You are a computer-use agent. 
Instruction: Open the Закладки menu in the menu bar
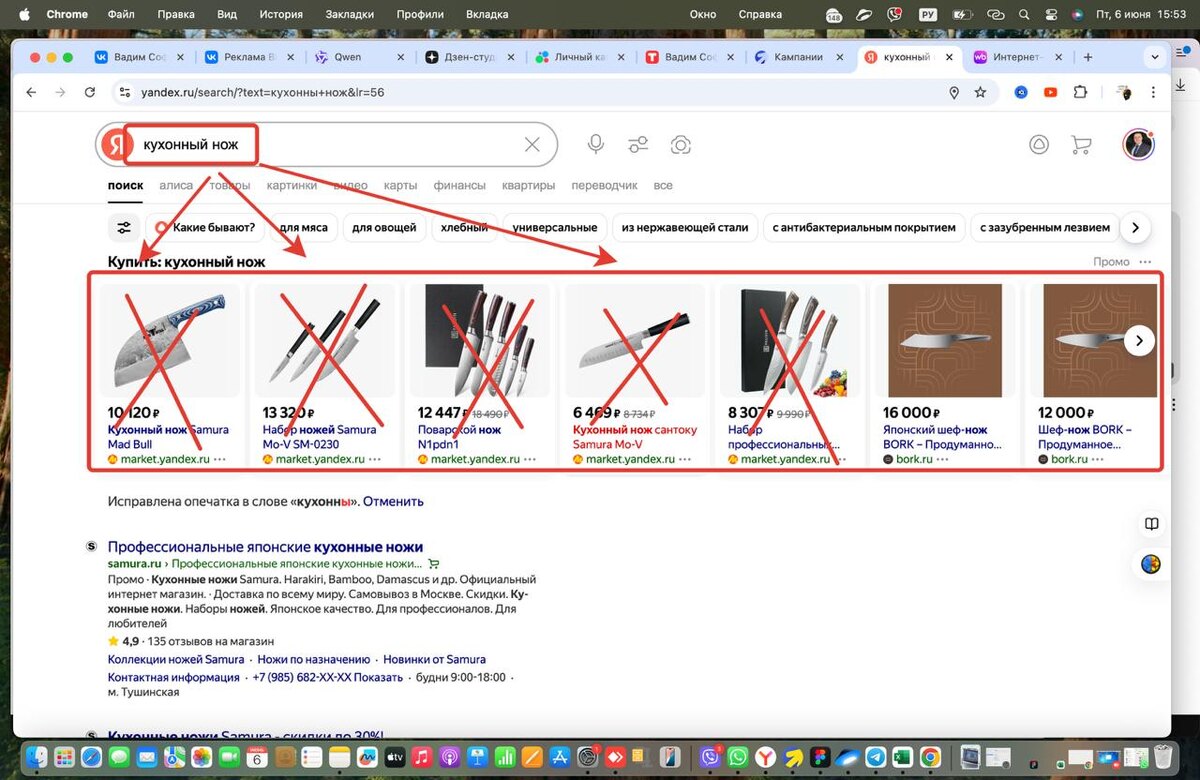(x=350, y=15)
